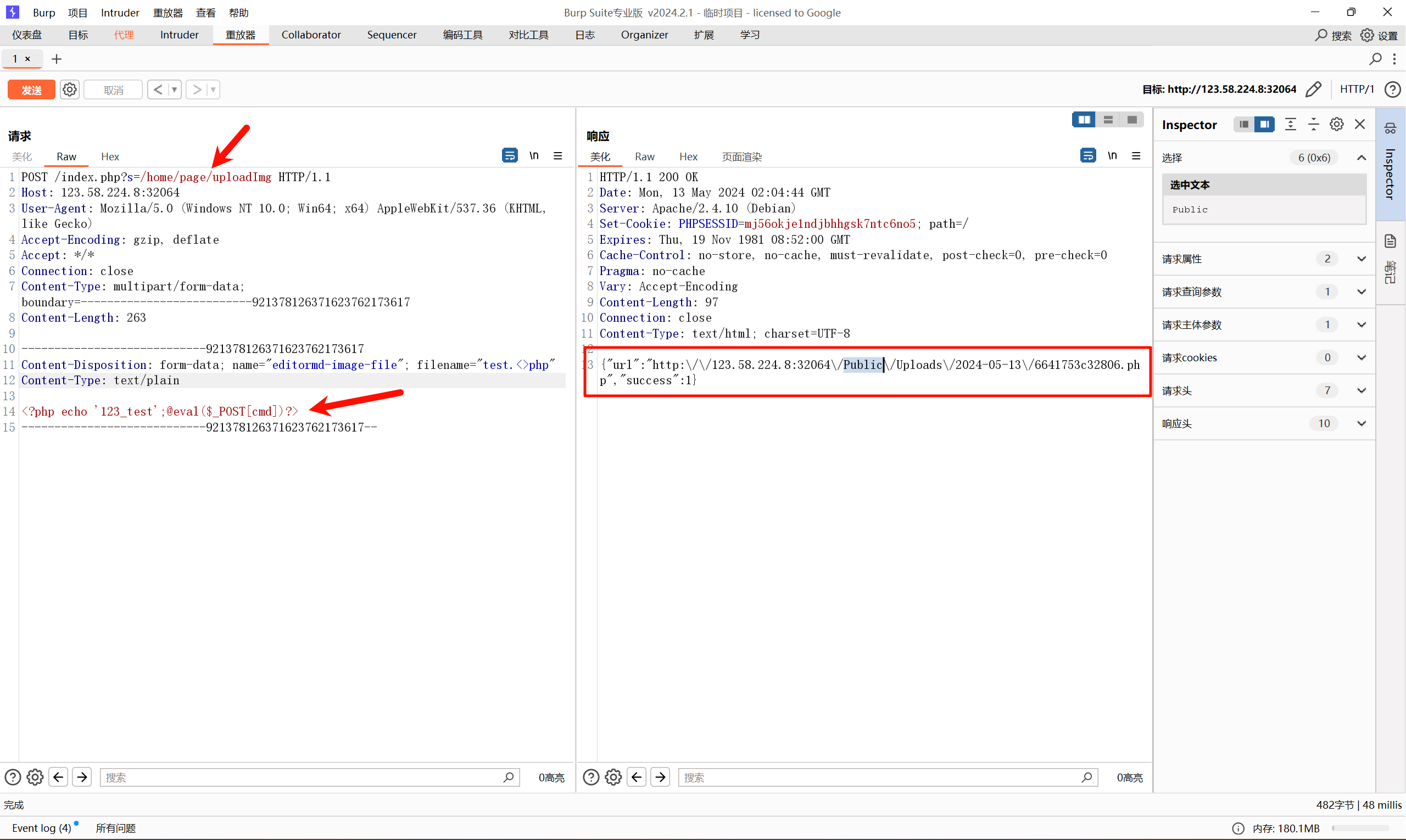The height and width of the screenshot is (840, 1406).
Task: Open the settings gear in top bar
Action: (x=1367, y=35)
